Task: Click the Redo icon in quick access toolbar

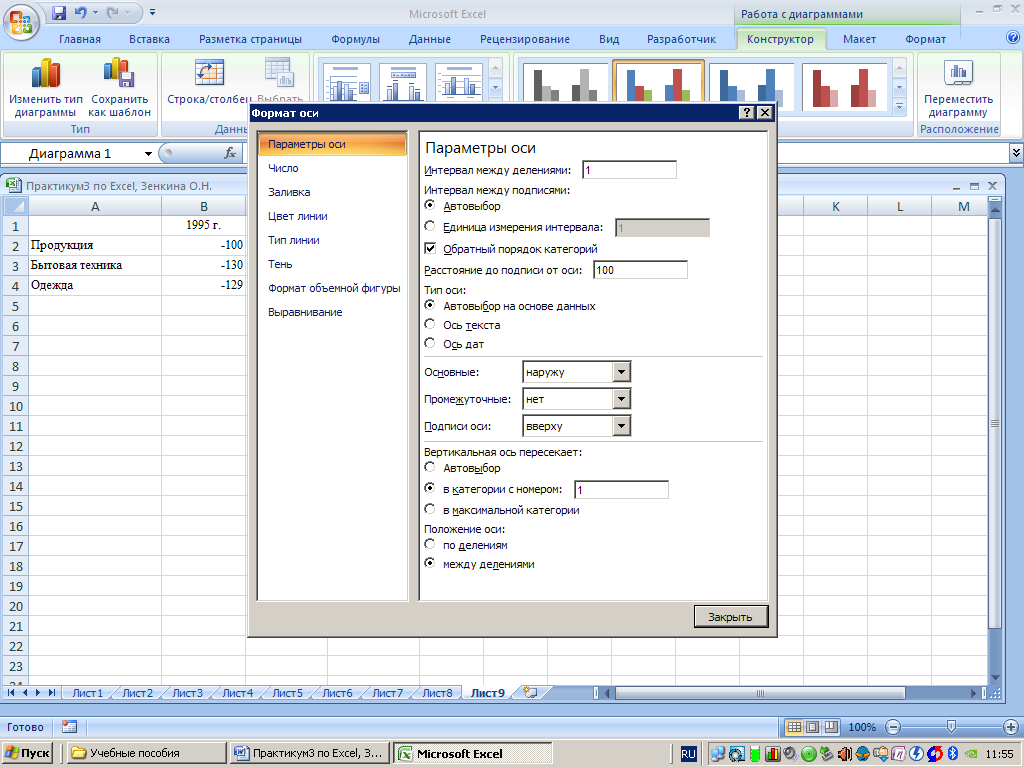Action: pyautogui.click(x=112, y=12)
